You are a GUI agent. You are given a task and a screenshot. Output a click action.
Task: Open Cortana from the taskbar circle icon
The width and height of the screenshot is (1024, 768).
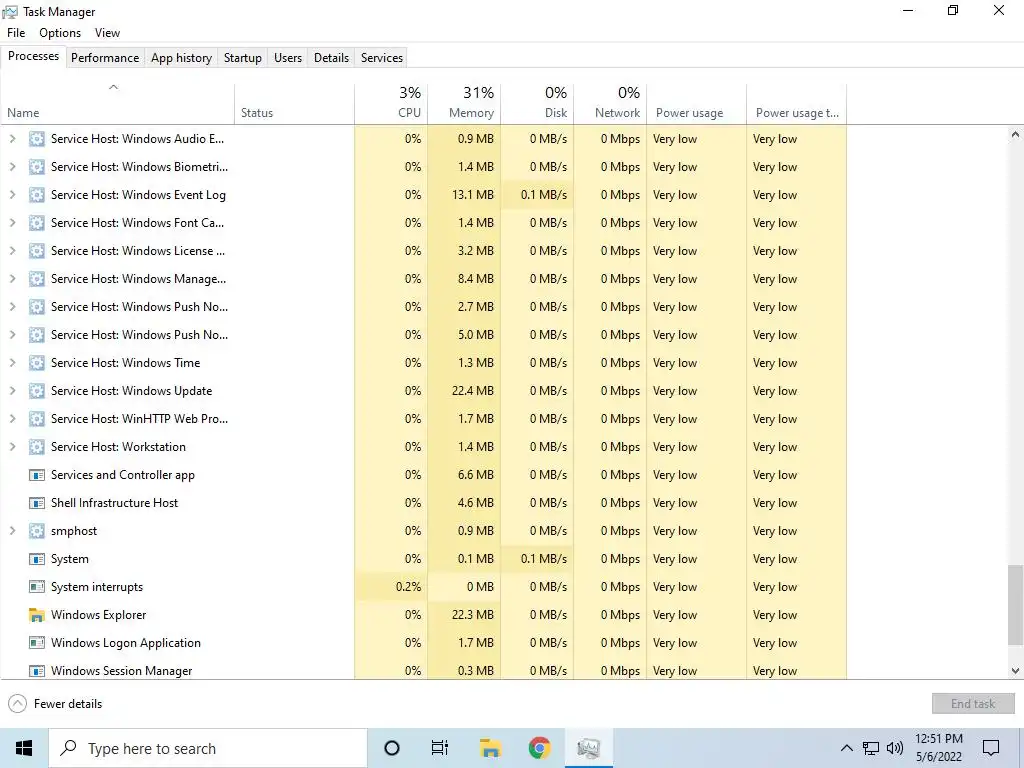(x=392, y=748)
